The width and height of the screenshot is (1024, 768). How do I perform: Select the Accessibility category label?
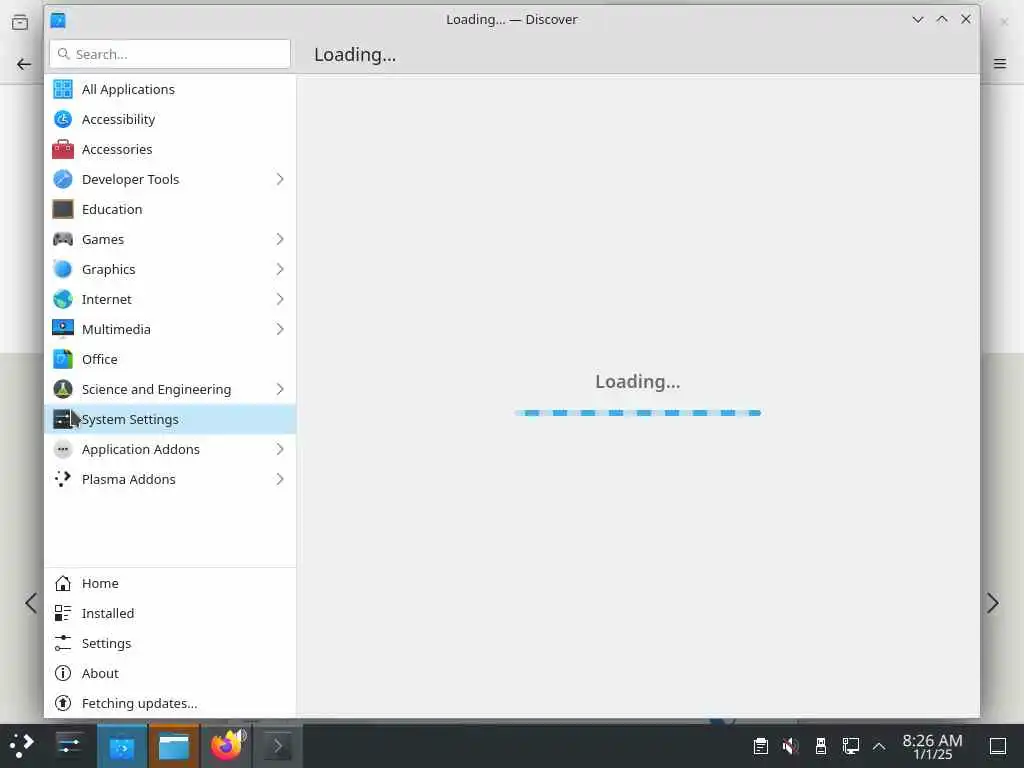pos(118,120)
